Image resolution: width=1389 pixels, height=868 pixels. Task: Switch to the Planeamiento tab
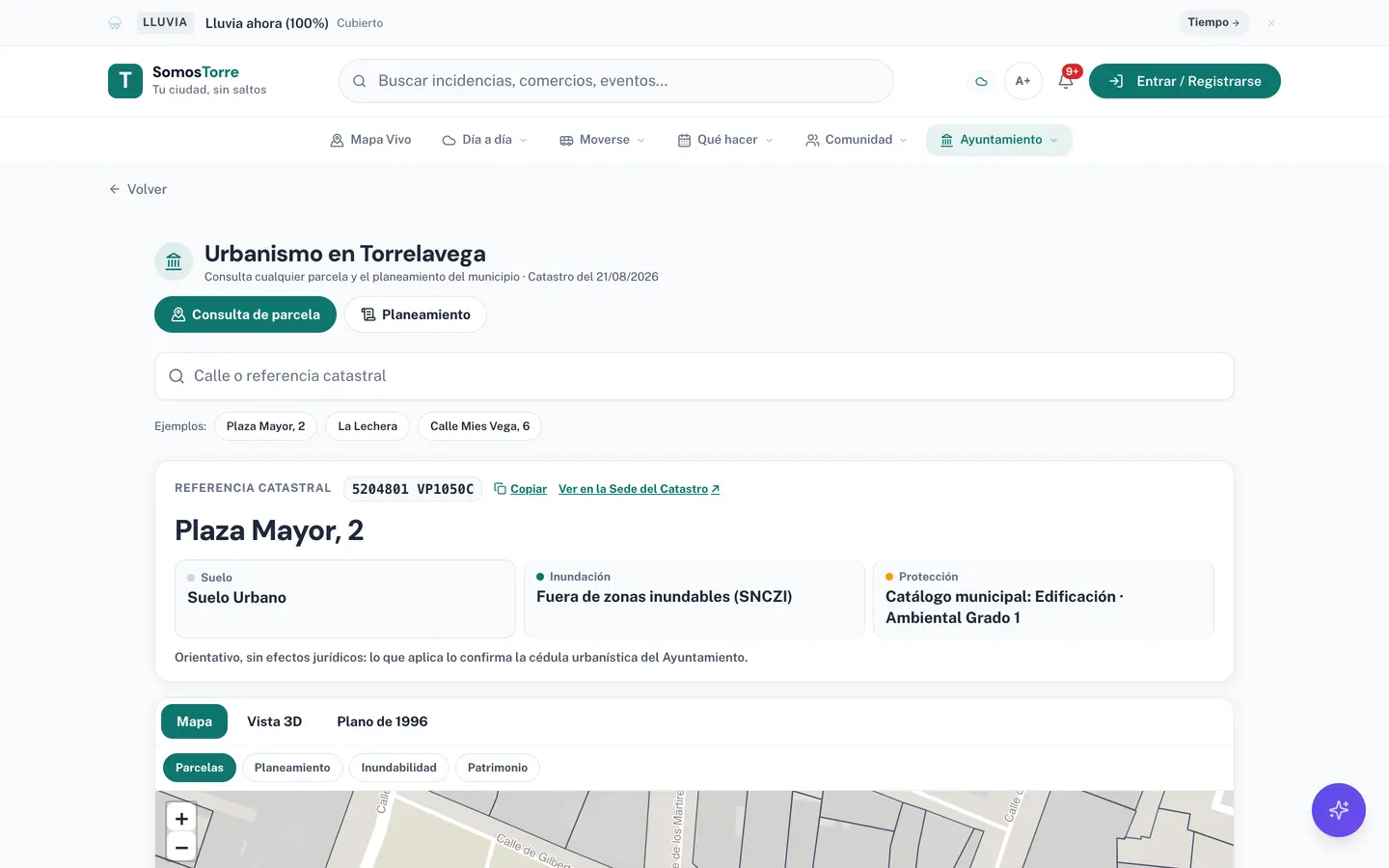click(x=416, y=314)
